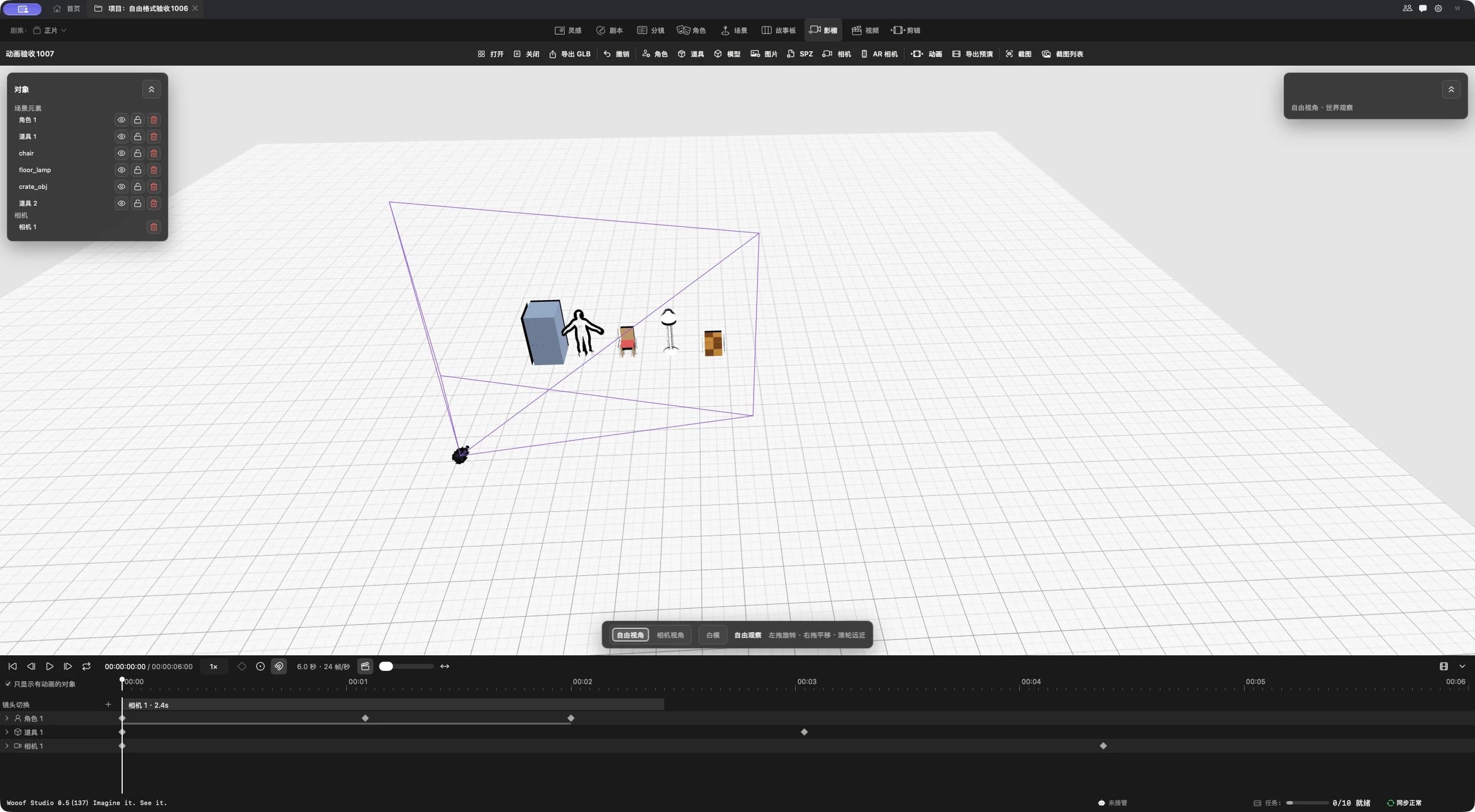The image size is (1475, 812).
Task: Add a 角色 character from the toolbar
Action: tap(655, 54)
